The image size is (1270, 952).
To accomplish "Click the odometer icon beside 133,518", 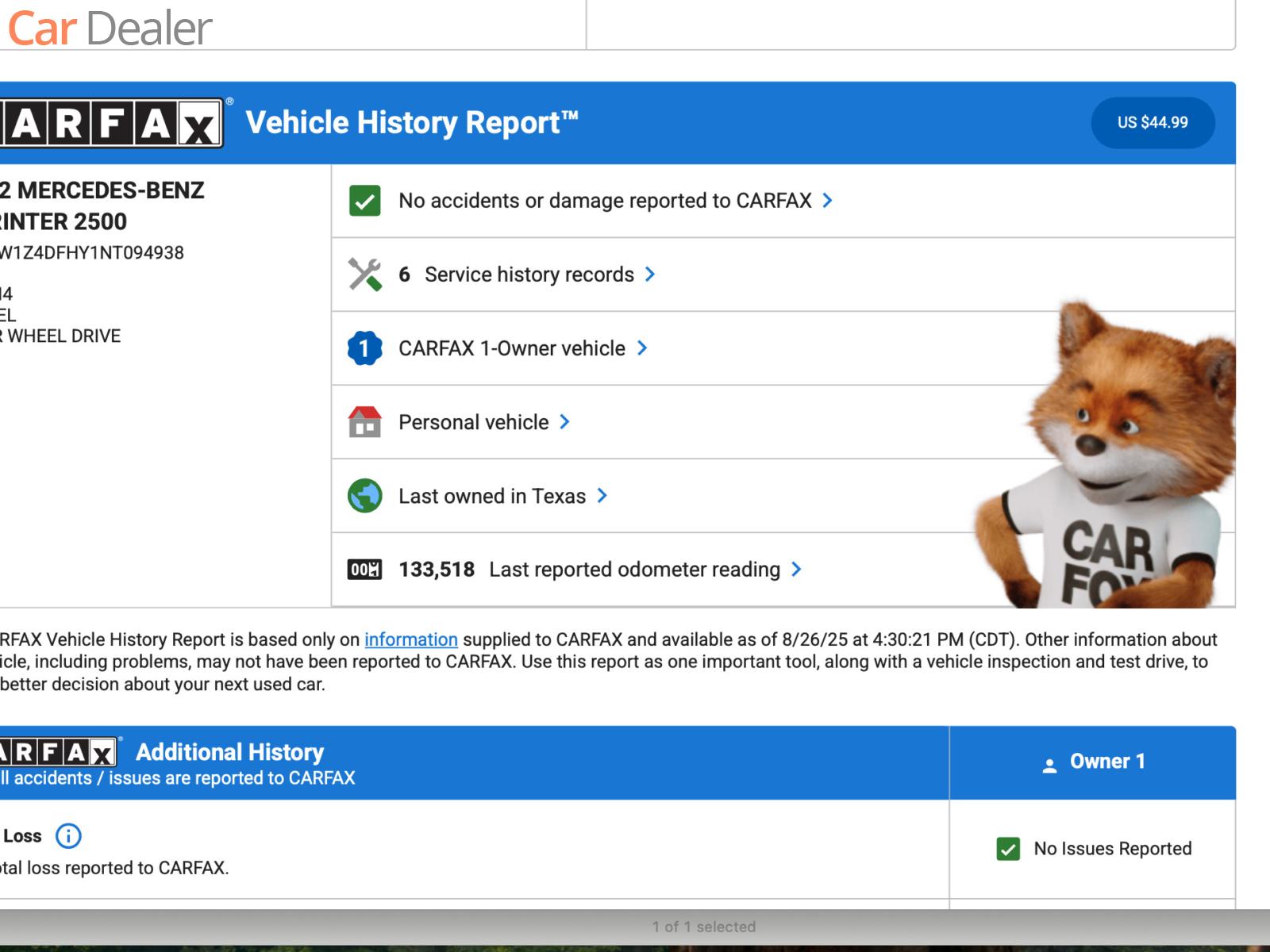I will pyautogui.click(x=364, y=570).
